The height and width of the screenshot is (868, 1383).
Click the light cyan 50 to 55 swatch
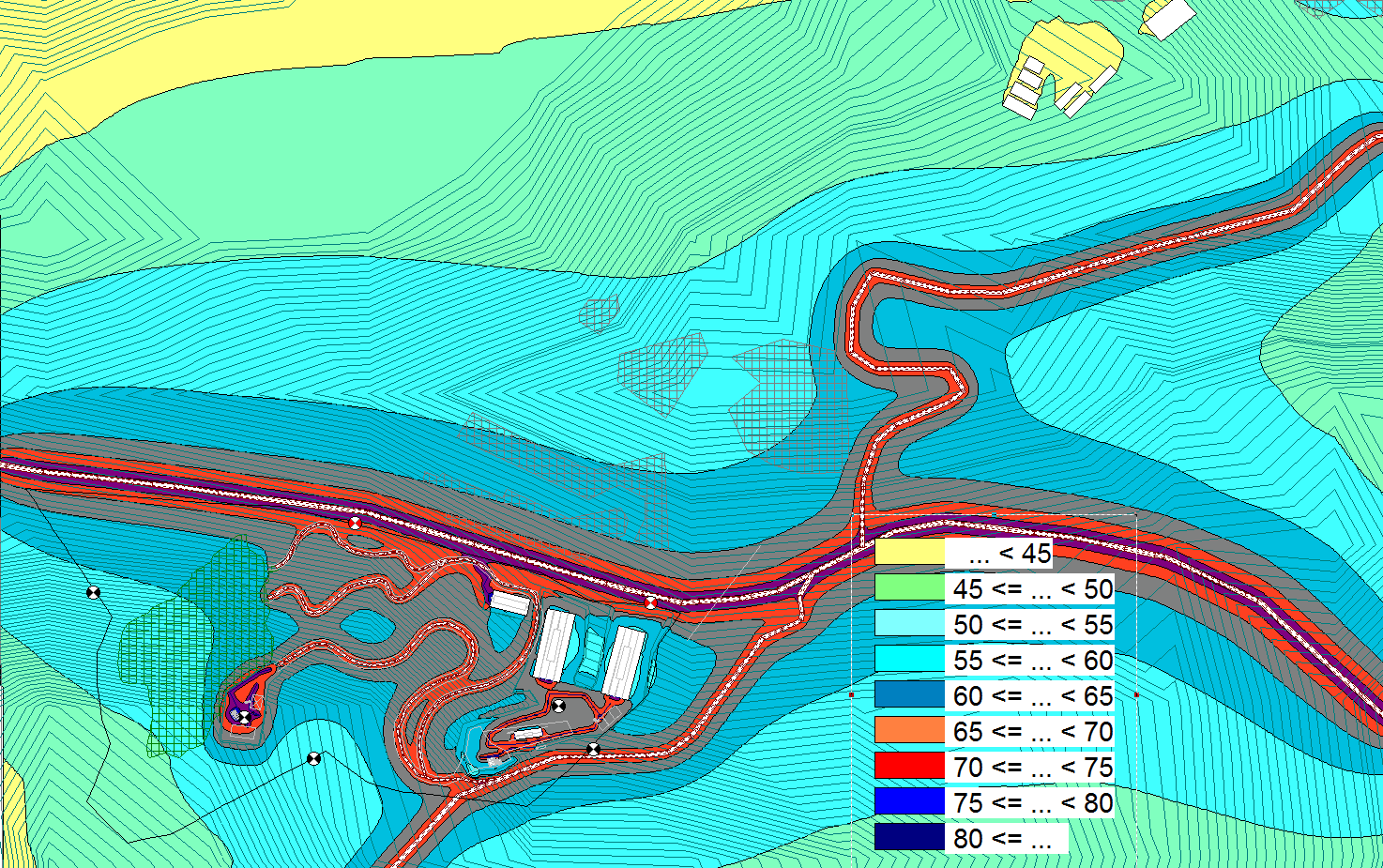point(909,624)
